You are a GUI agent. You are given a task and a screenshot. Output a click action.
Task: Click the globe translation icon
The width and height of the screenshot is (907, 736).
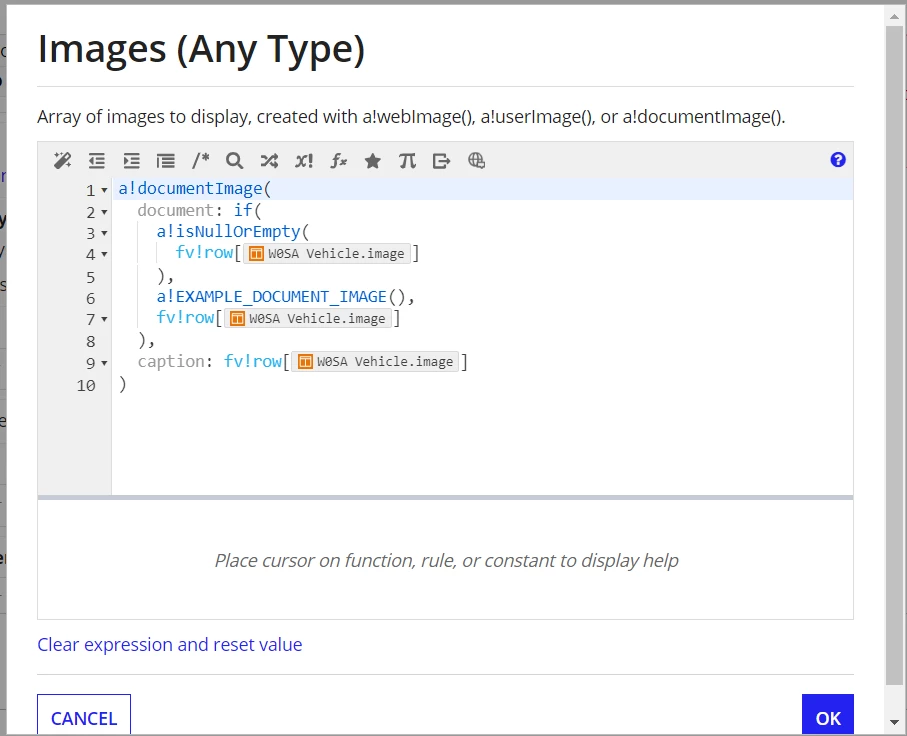[476, 160]
